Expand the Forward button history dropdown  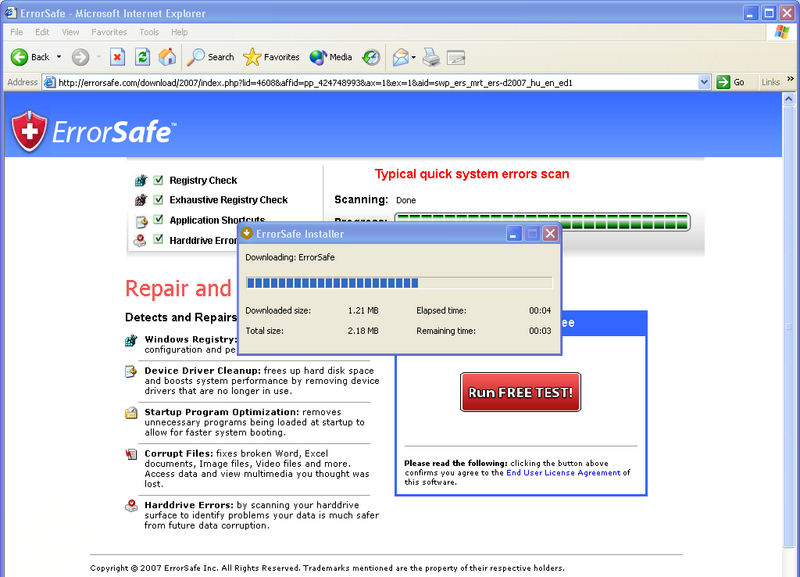98,57
